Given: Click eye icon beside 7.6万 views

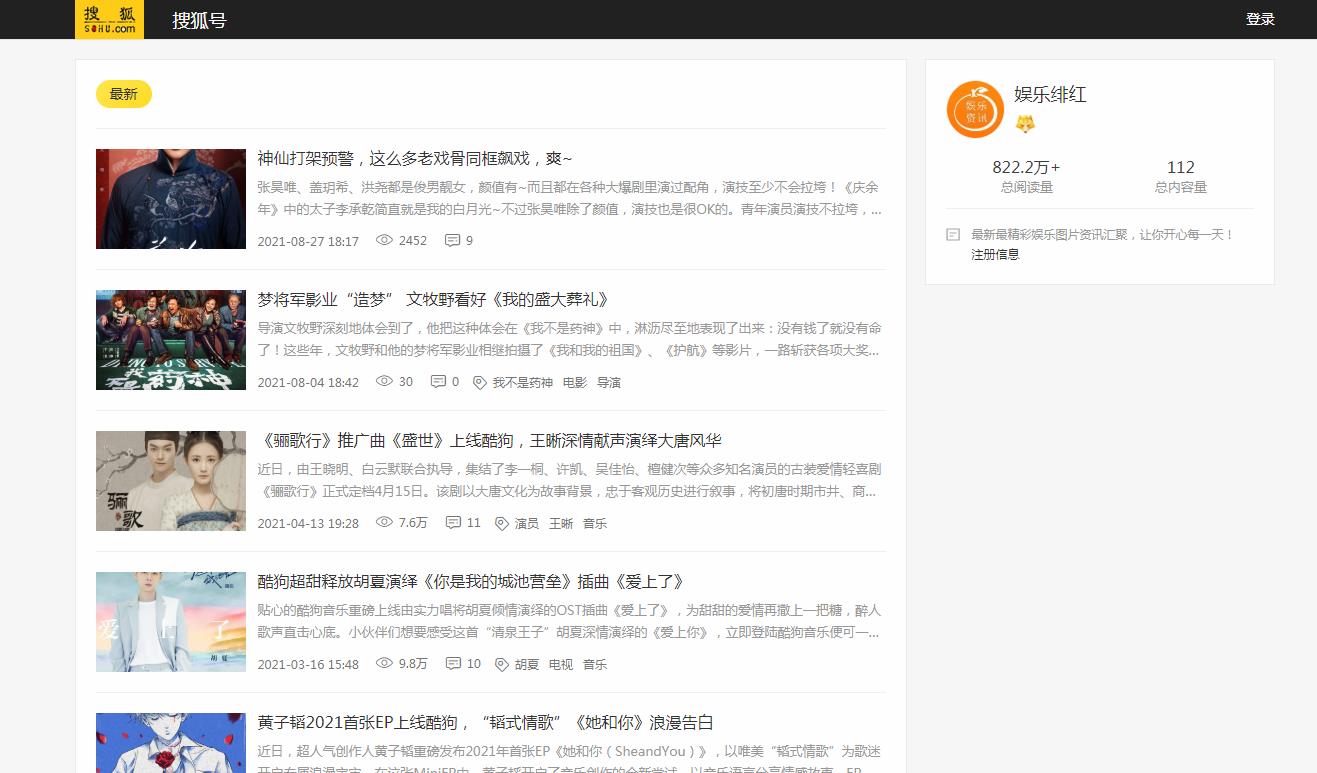Looking at the screenshot, I should point(384,523).
